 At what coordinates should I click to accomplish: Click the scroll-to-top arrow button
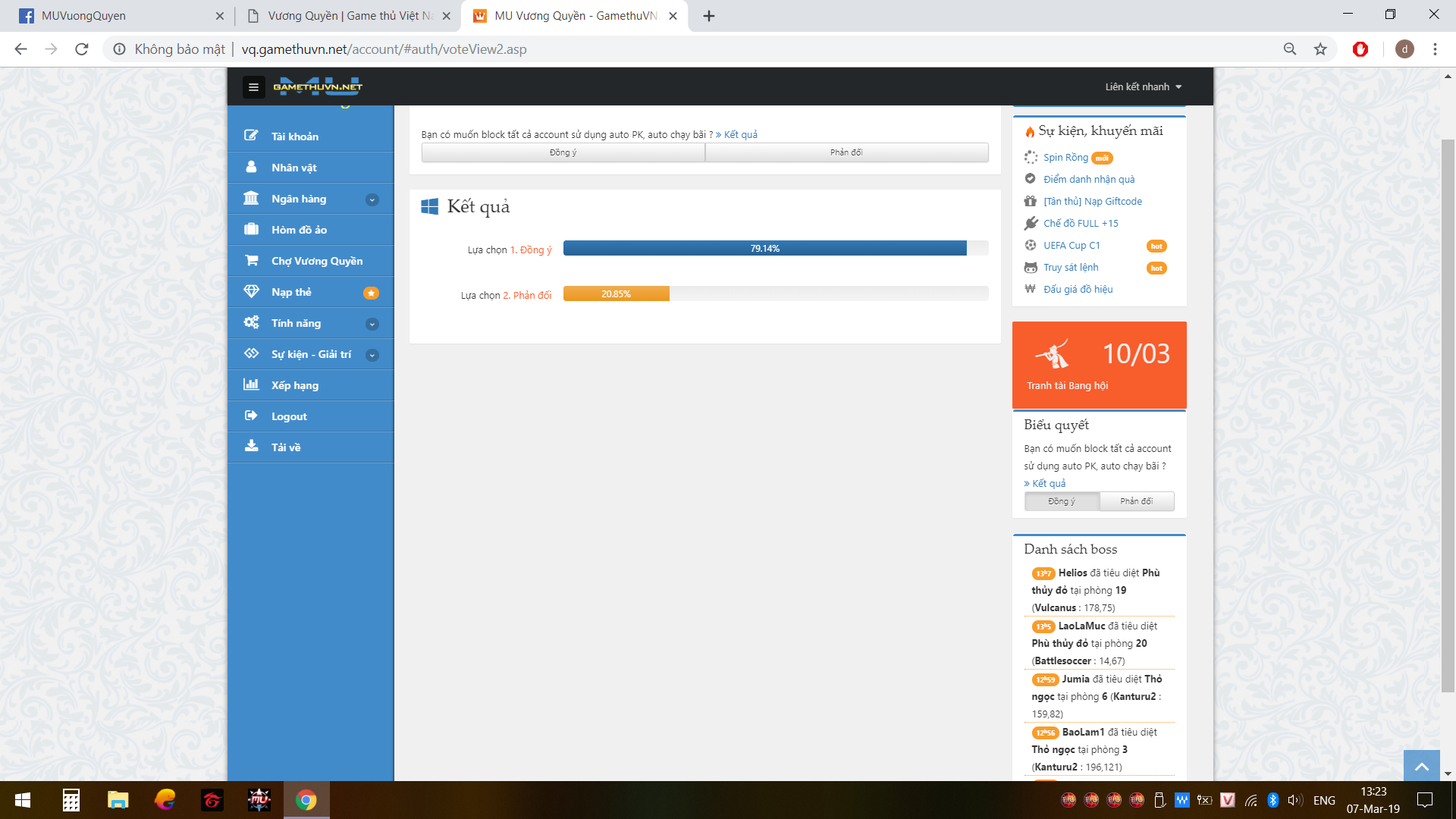click(x=1421, y=766)
